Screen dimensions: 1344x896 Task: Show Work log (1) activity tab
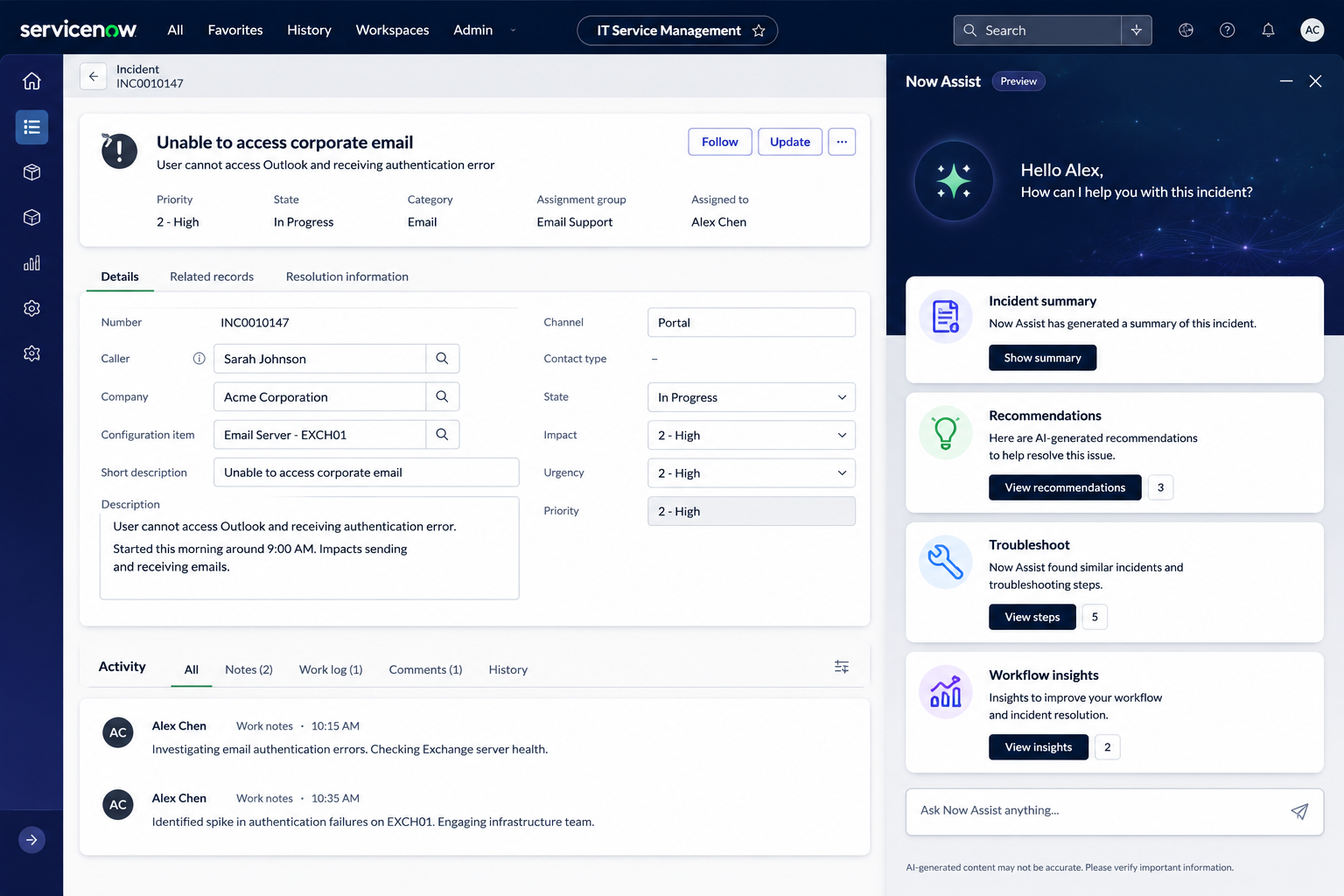[331, 669]
